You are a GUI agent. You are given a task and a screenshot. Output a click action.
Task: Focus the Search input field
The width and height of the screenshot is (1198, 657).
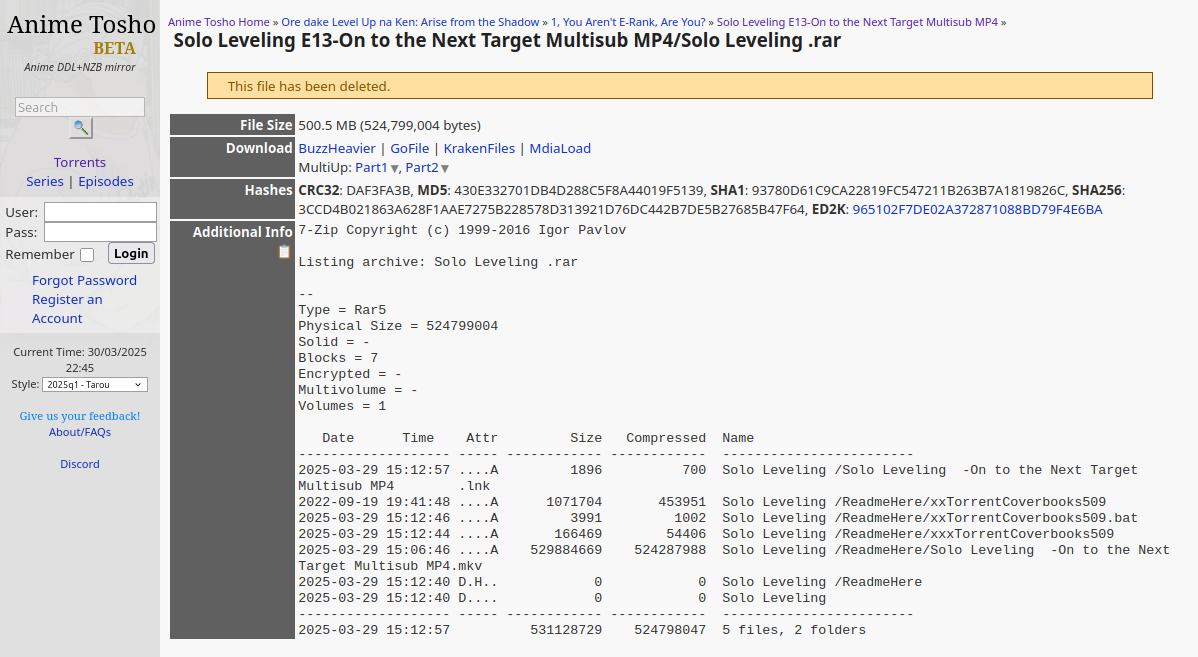tap(80, 107)
